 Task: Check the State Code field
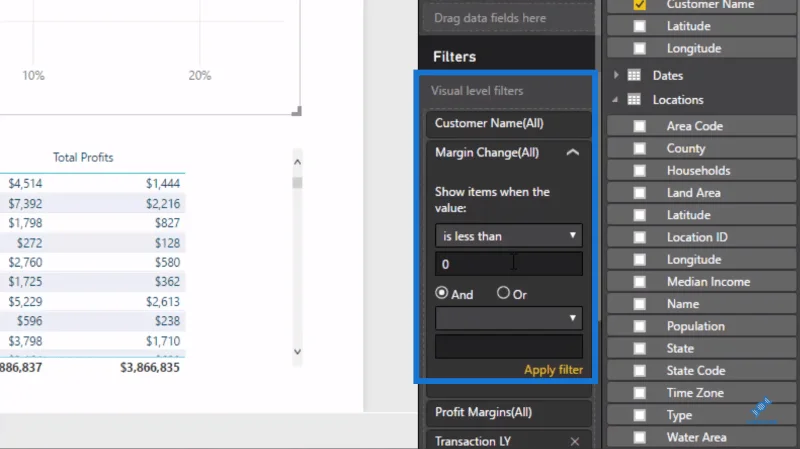pyautogui.click(x=639, y=370)
